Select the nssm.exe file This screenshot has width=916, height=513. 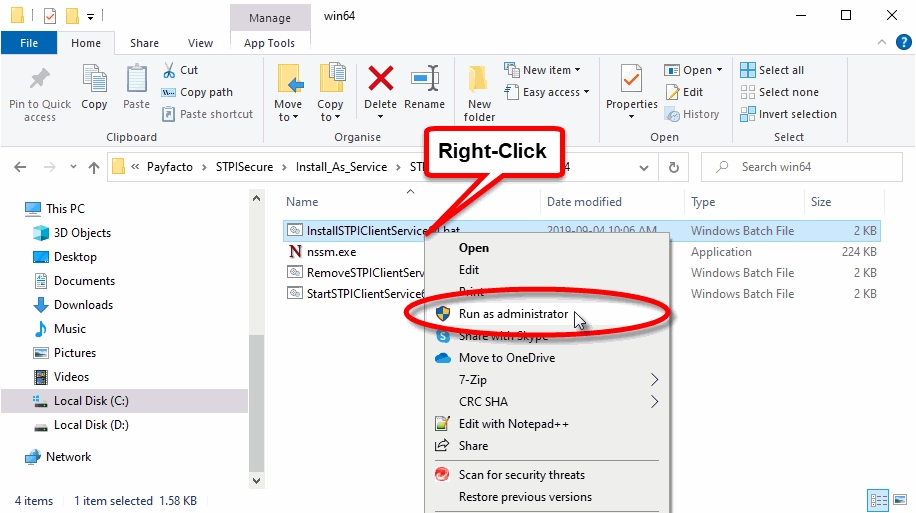[331, 252]
